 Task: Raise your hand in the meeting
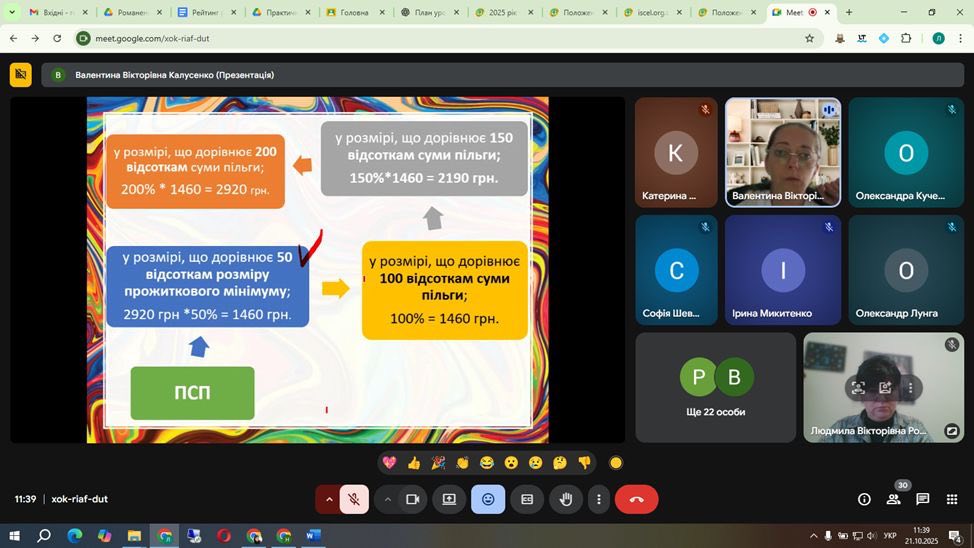click(566, 499)
